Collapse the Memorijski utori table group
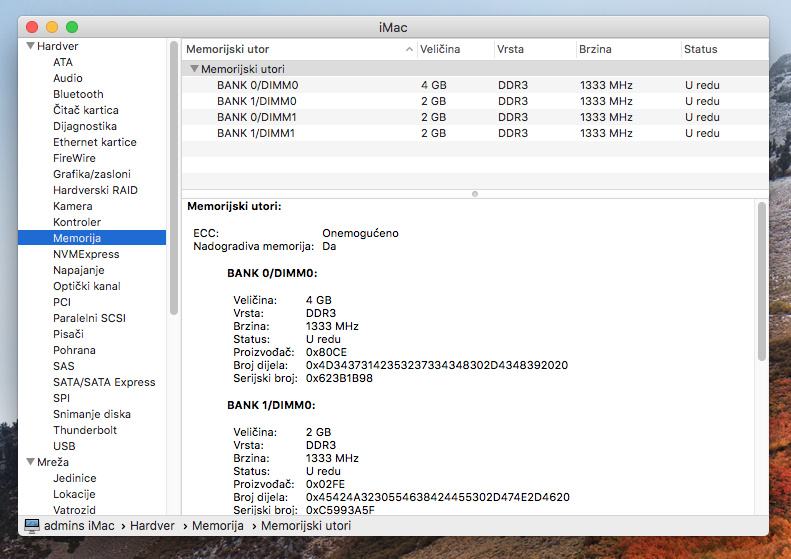This screenshot has width=791, height=559. 194,69
